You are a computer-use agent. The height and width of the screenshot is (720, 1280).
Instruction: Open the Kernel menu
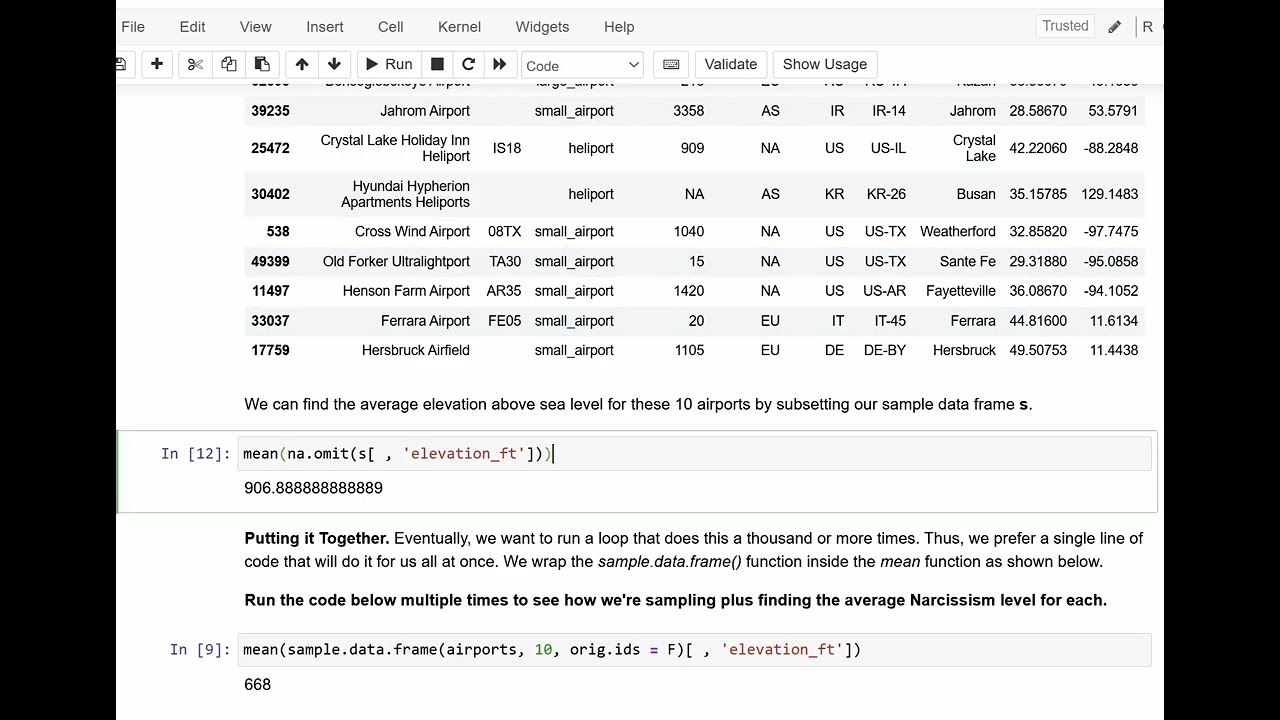click(459, 27)
